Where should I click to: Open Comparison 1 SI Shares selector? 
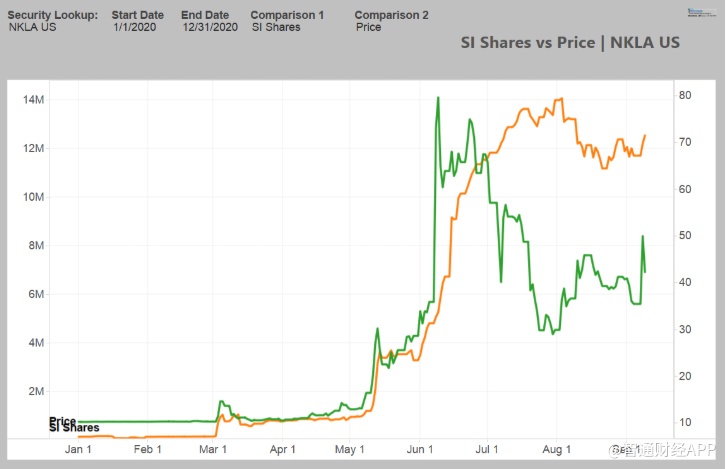point(276,27)
